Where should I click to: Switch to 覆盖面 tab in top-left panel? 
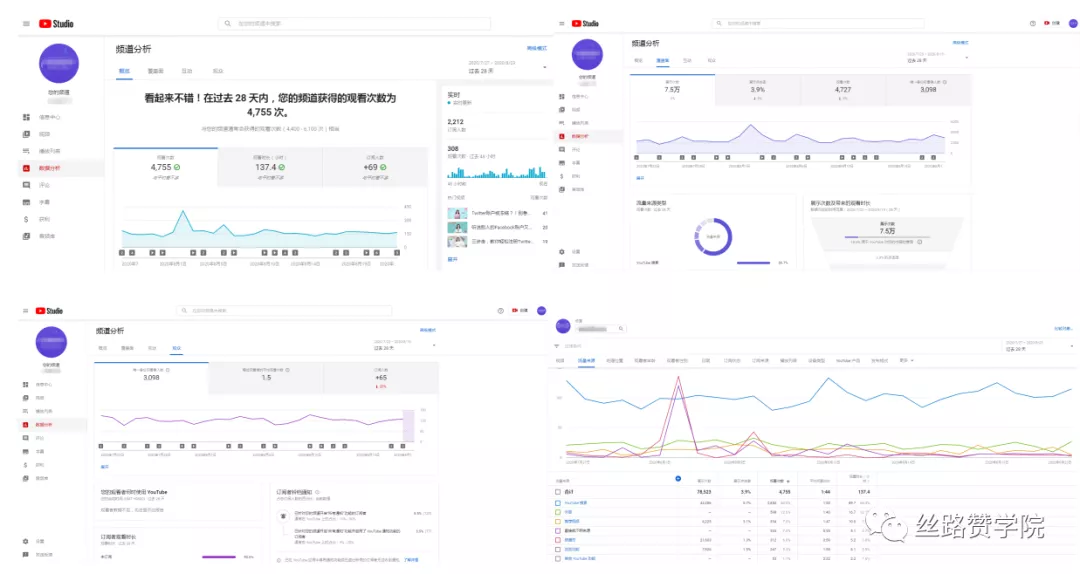(x=155, y=71)
